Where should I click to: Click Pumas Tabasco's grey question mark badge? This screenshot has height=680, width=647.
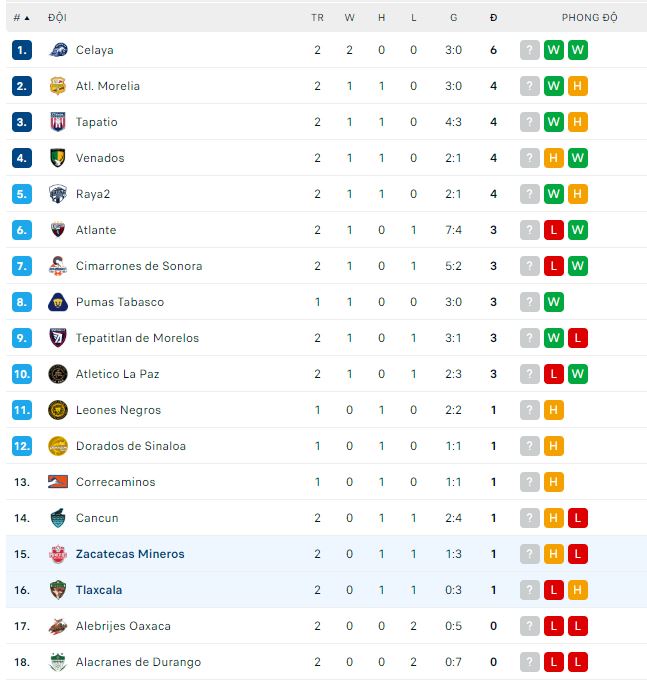[x=530, y=302]
